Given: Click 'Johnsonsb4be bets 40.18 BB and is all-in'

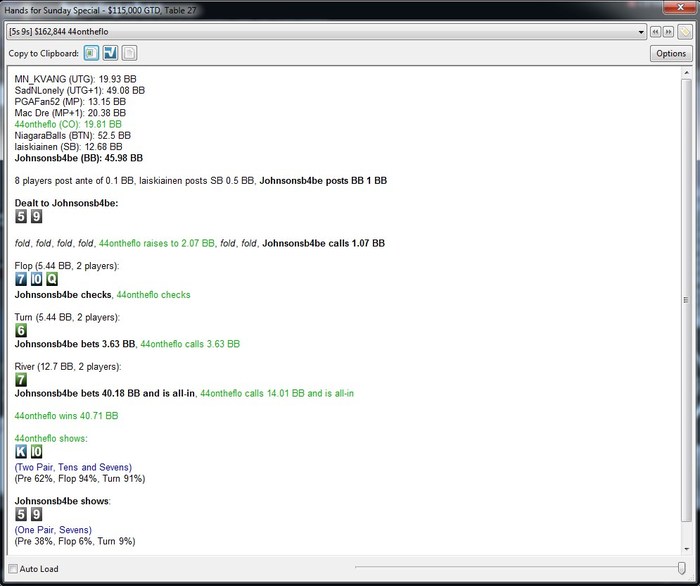Looking at the screenshot, I should pyautogui.click(x=104, y=393).
